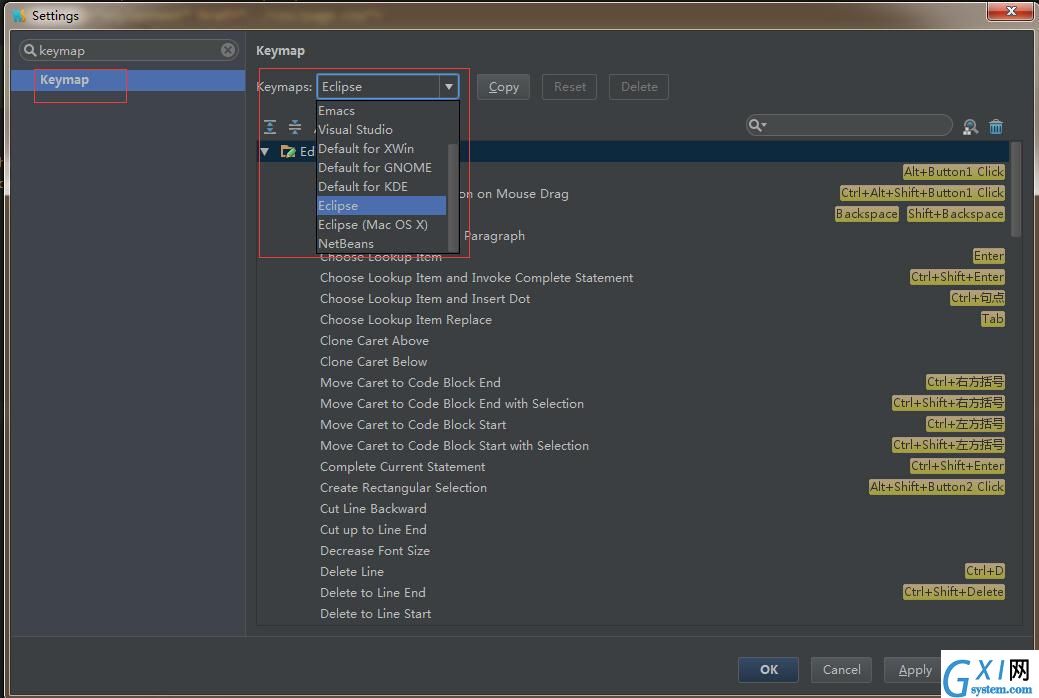Open the Keymaps combo box arrow
This screenshot has width=1039, height=698.
point(449,87)
